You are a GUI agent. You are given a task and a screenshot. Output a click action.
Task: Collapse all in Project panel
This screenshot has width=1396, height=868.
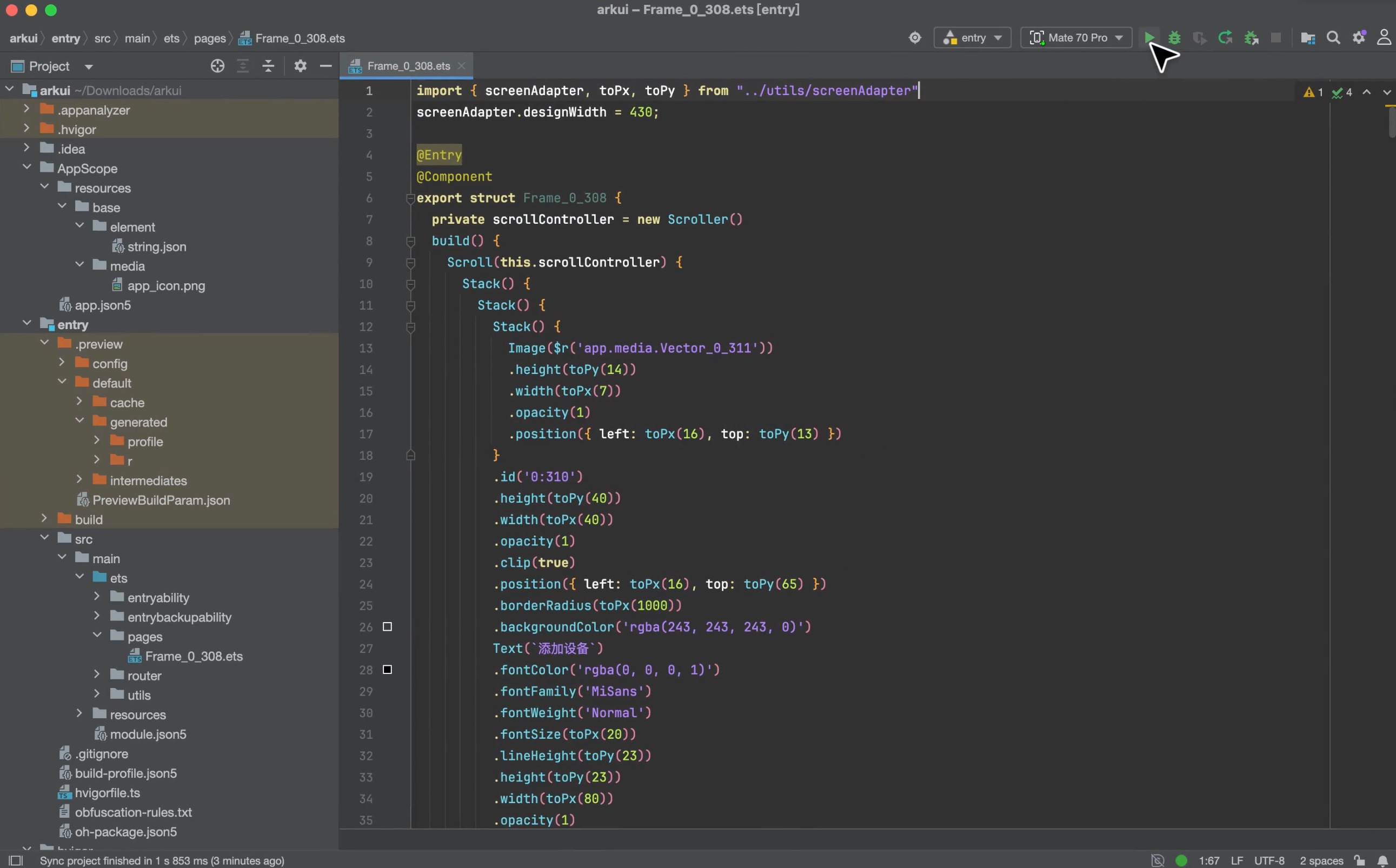point(268,66)
